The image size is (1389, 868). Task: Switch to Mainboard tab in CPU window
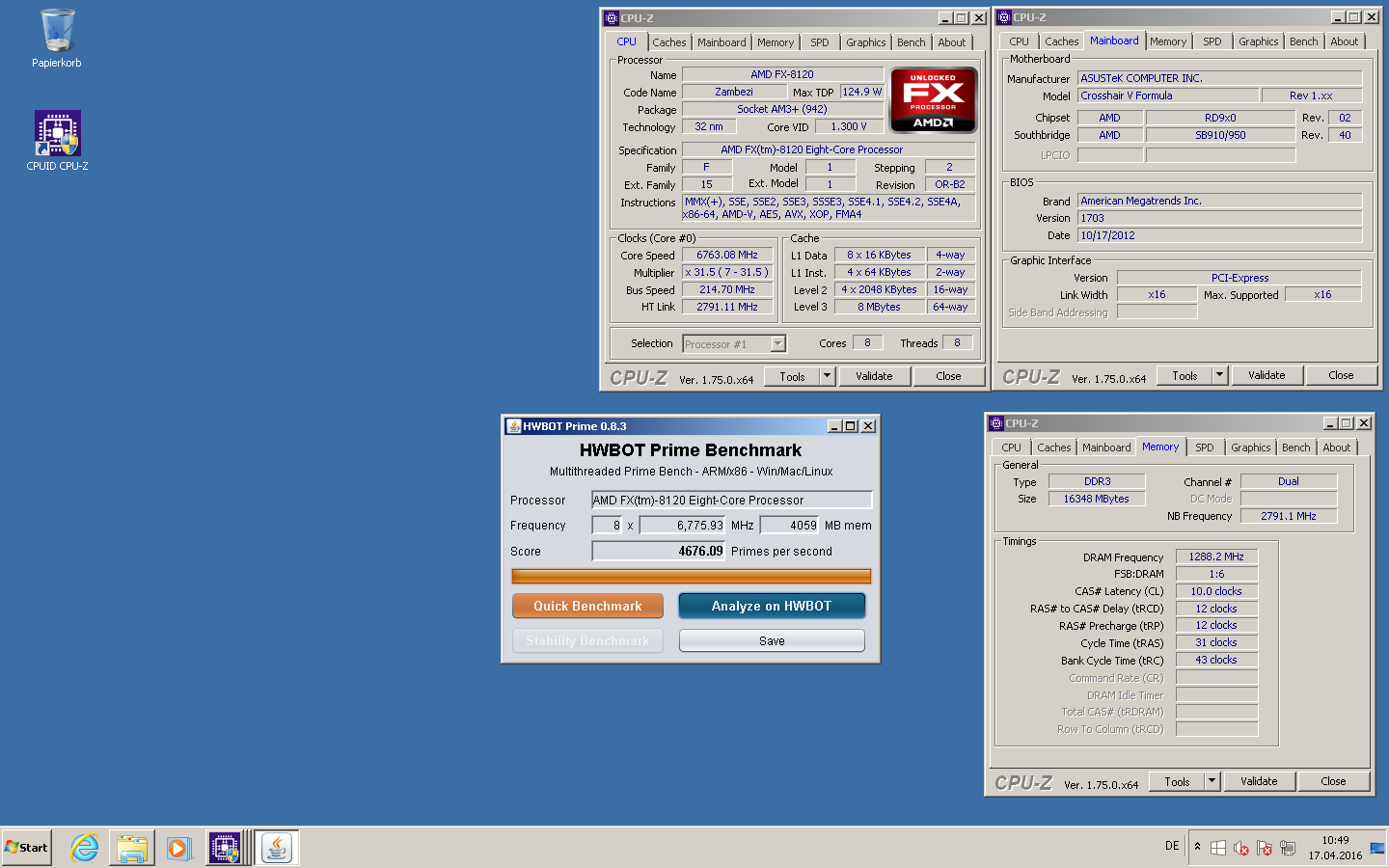[x=722, y=42]
